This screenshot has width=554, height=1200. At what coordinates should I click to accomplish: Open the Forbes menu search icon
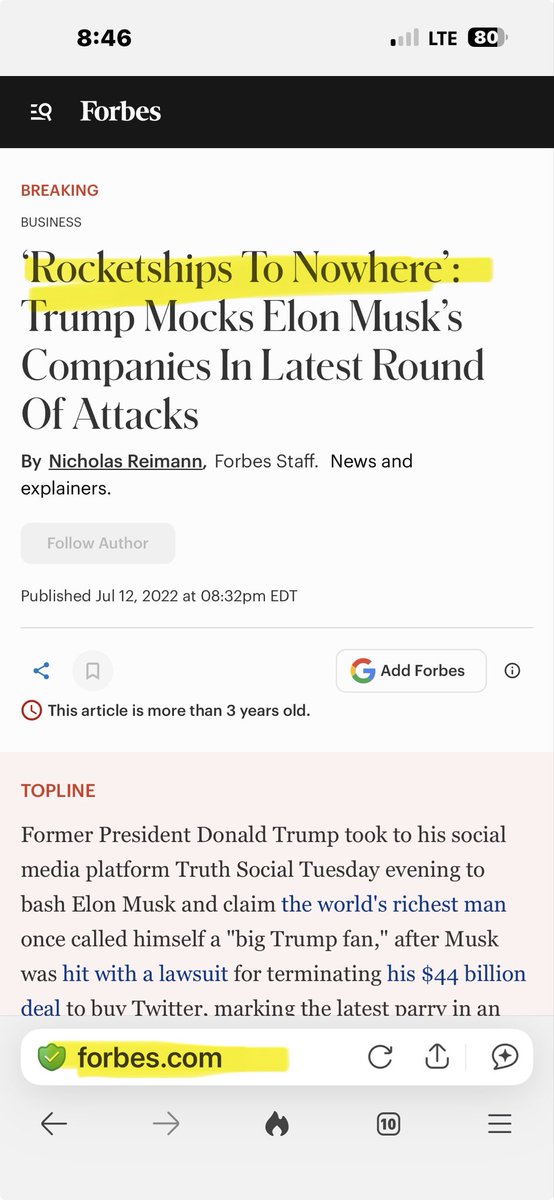(41, 112)
